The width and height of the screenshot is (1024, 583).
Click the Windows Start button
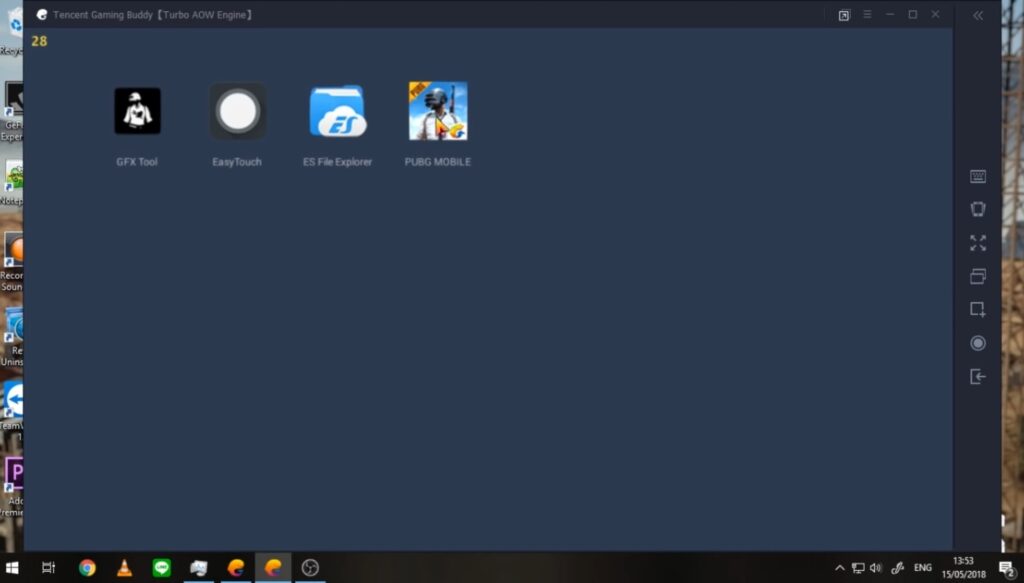point(13,568)
